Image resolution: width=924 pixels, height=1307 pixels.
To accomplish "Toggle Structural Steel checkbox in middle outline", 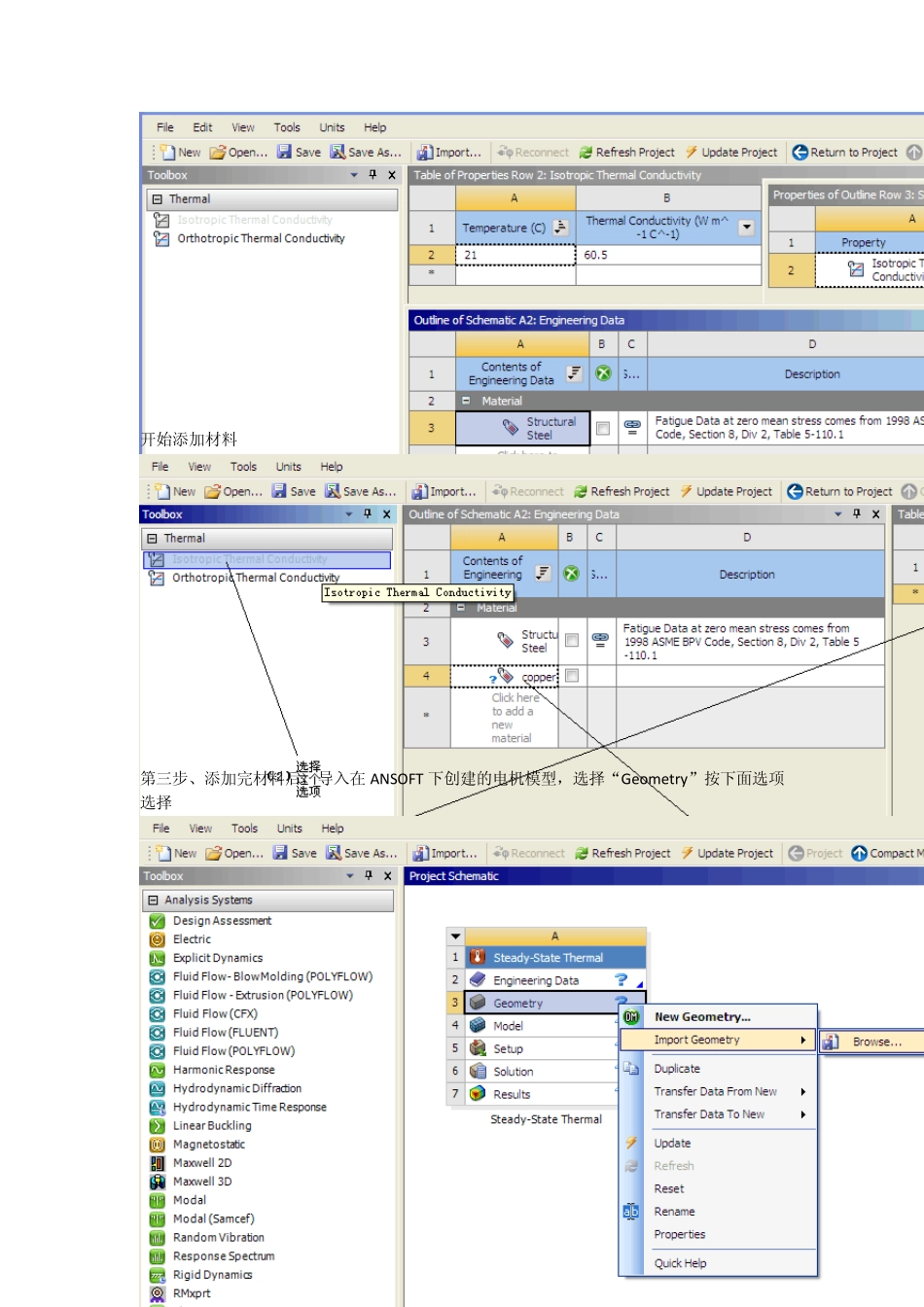I will point(572,641).
